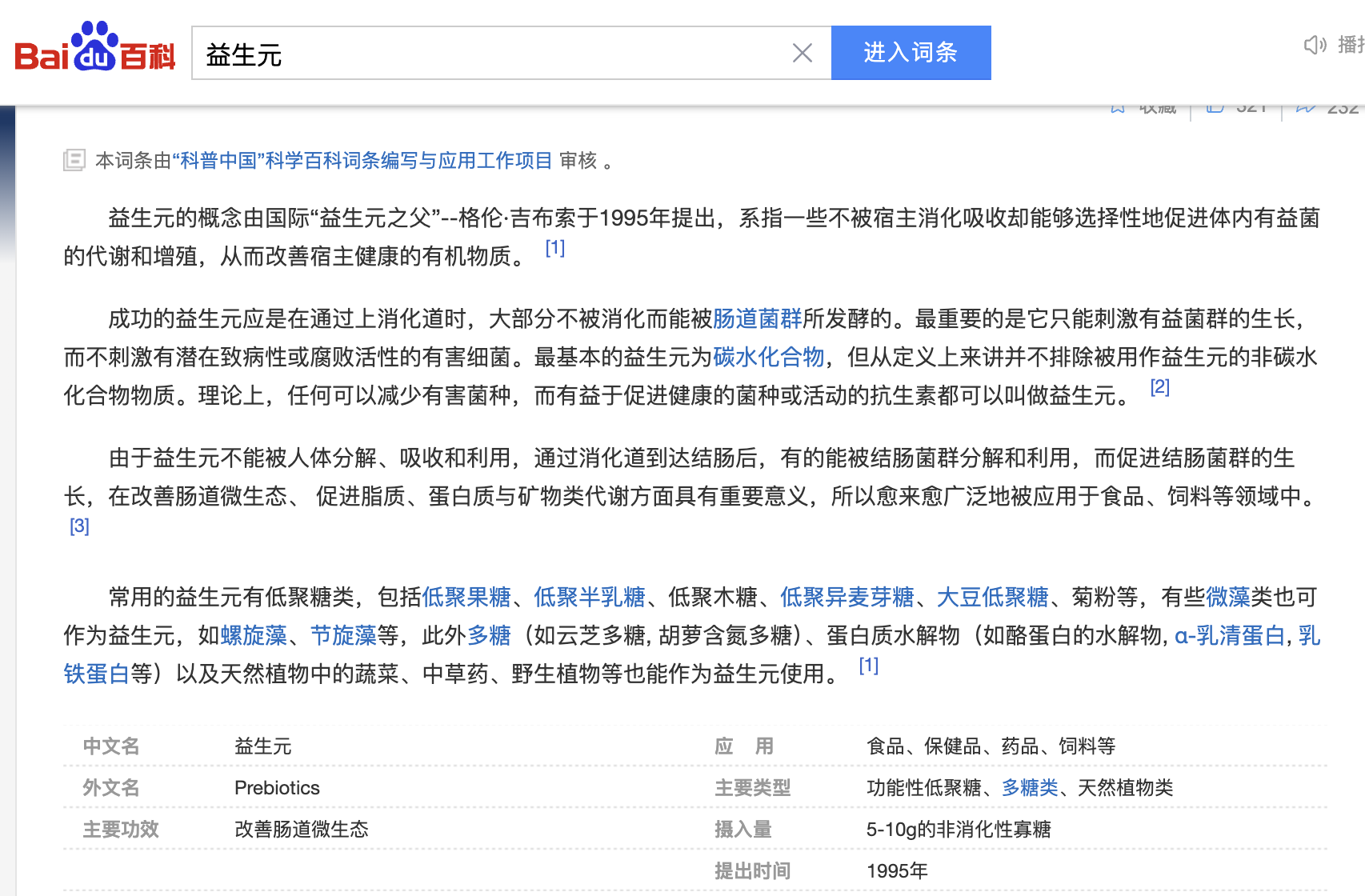Open the “科普中国”科学百科词条编写与应用工作项目 link
Image resolution: width=1365 pixels, height=896 pixels.
coord(362,161)
